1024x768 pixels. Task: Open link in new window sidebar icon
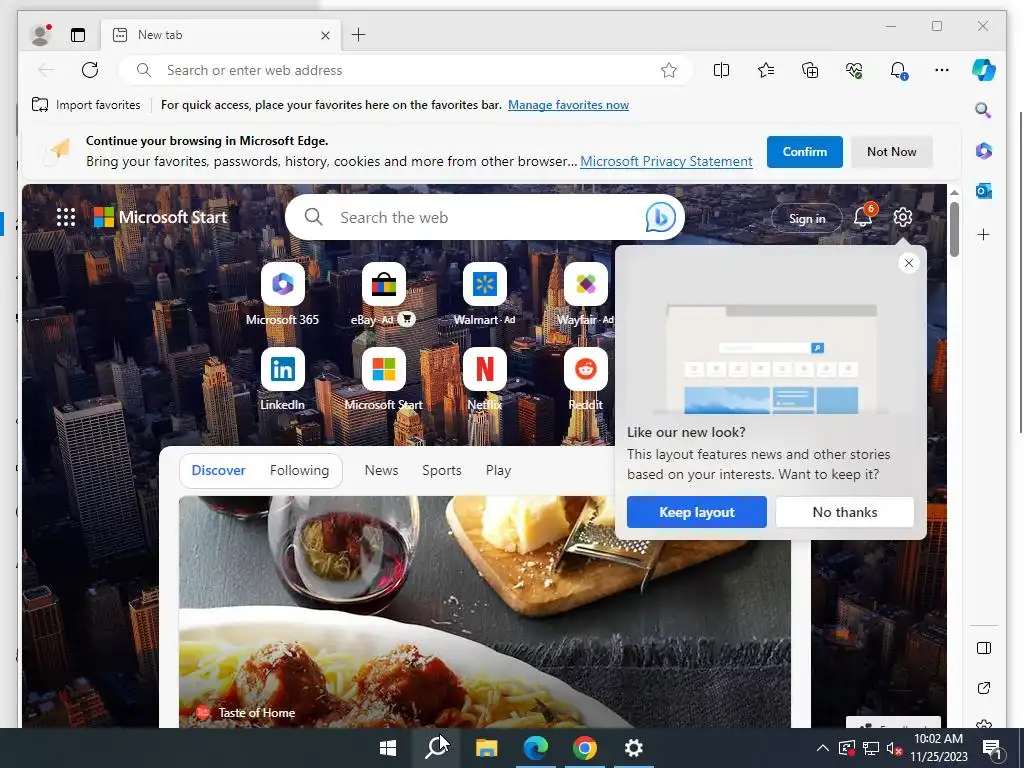[984, 688]
